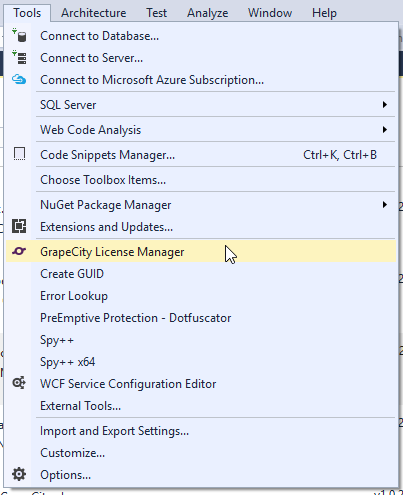403x495 pixels.
Task: Select Import and Export Settings
Action: tap(114, 431)
